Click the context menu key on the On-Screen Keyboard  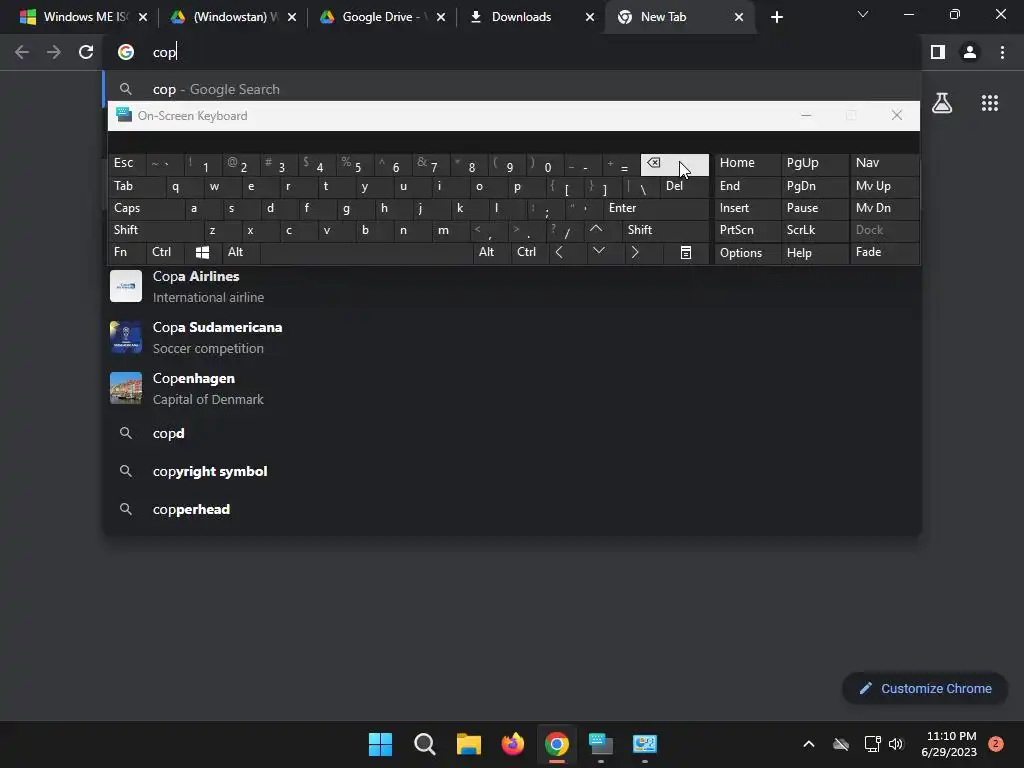[x=685, y=253]
